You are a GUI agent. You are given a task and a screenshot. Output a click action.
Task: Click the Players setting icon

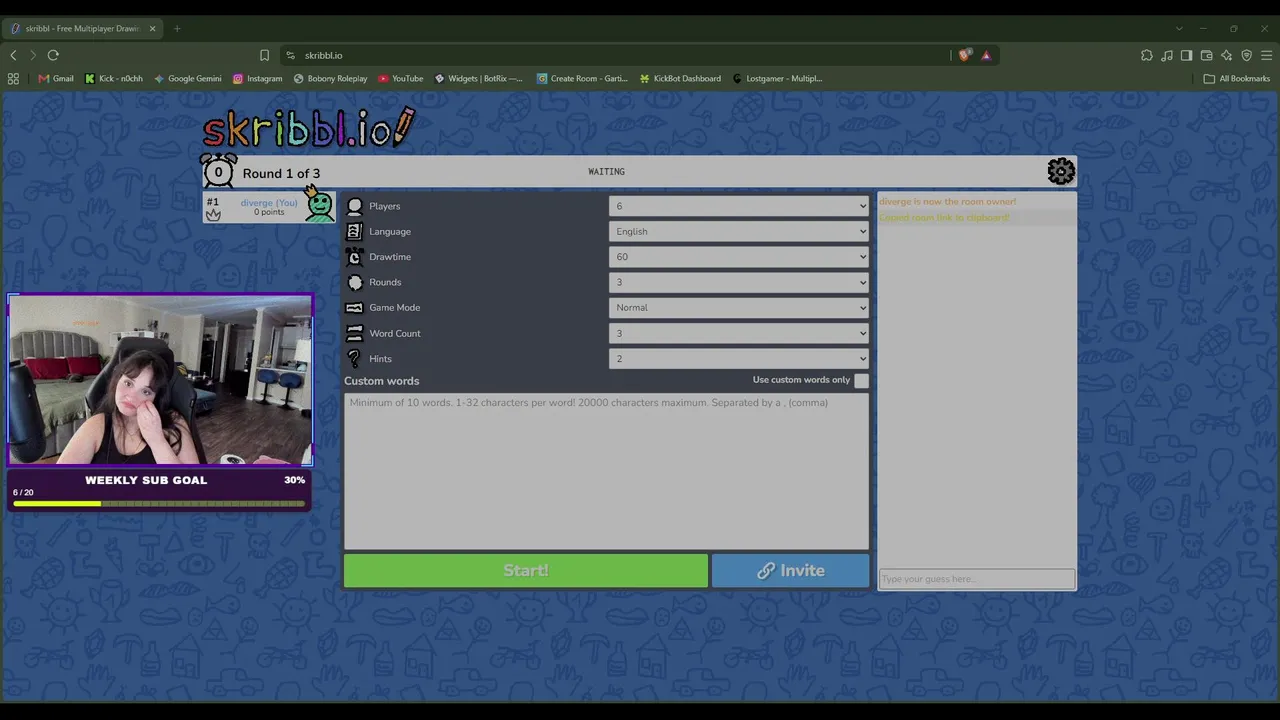click(x=354, y=206)
